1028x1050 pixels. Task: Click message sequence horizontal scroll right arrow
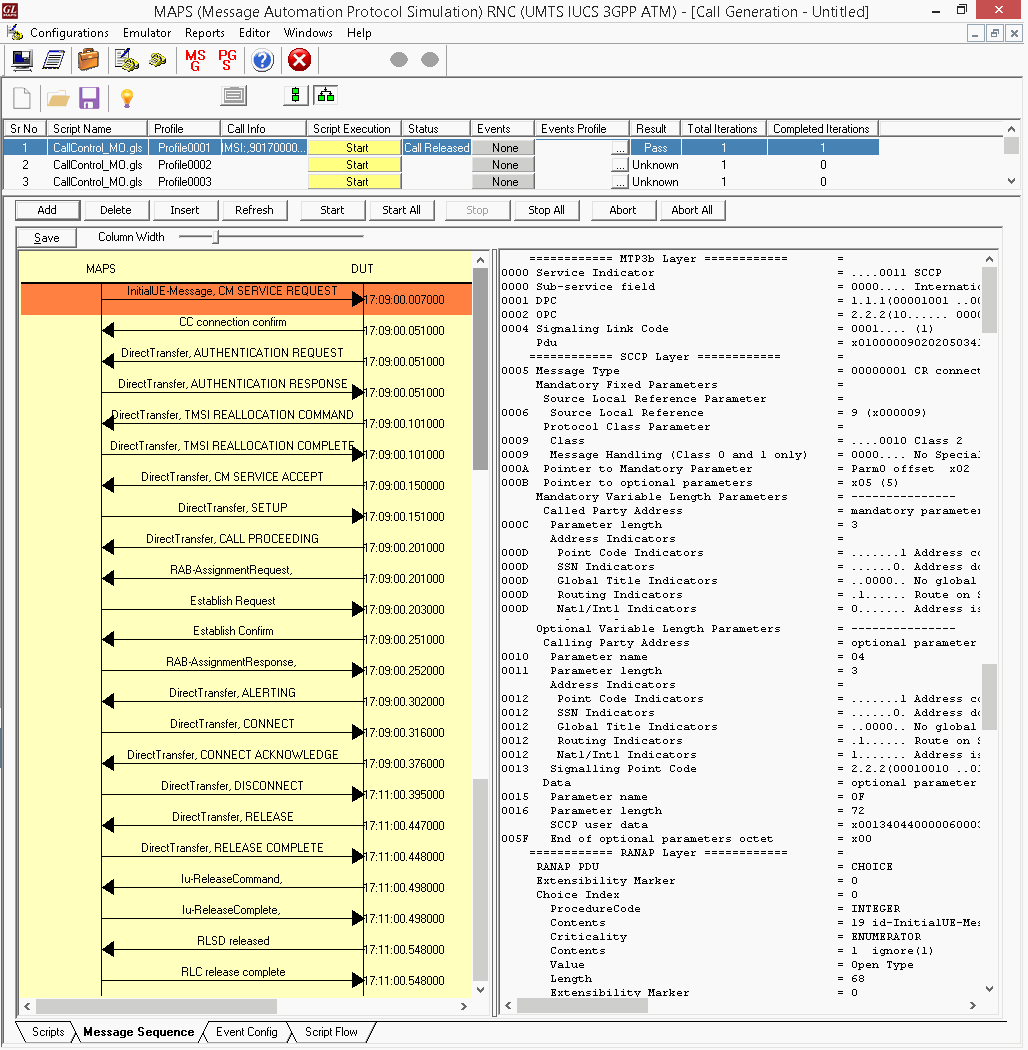pyautogui.click(x=463, y=1006)
